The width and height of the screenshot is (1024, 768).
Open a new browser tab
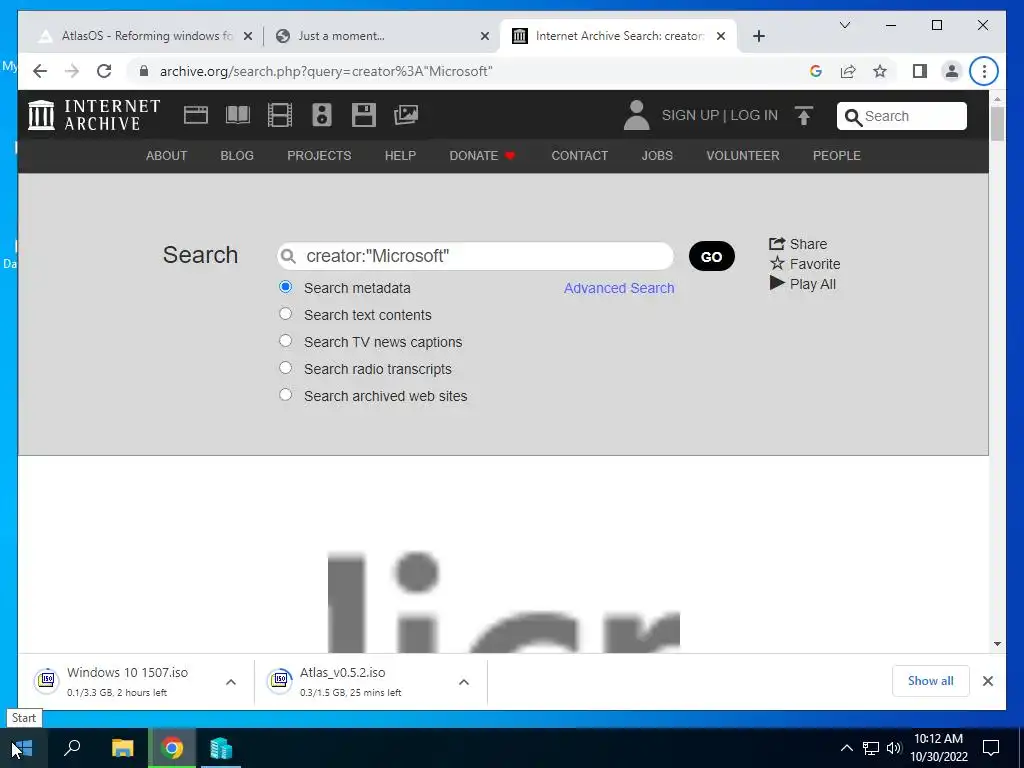coord(758,36)
